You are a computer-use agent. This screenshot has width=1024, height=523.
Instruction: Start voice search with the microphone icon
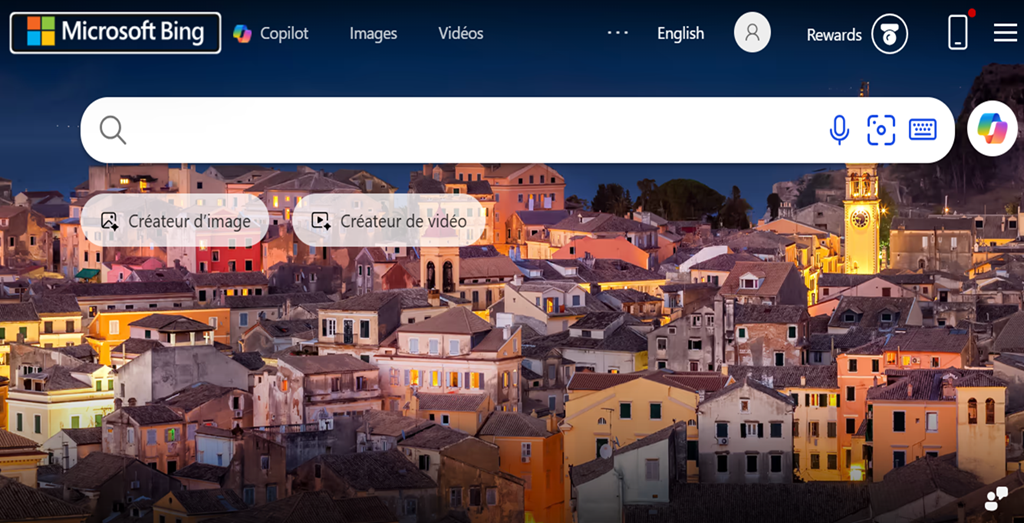click(x=839, y=130)
